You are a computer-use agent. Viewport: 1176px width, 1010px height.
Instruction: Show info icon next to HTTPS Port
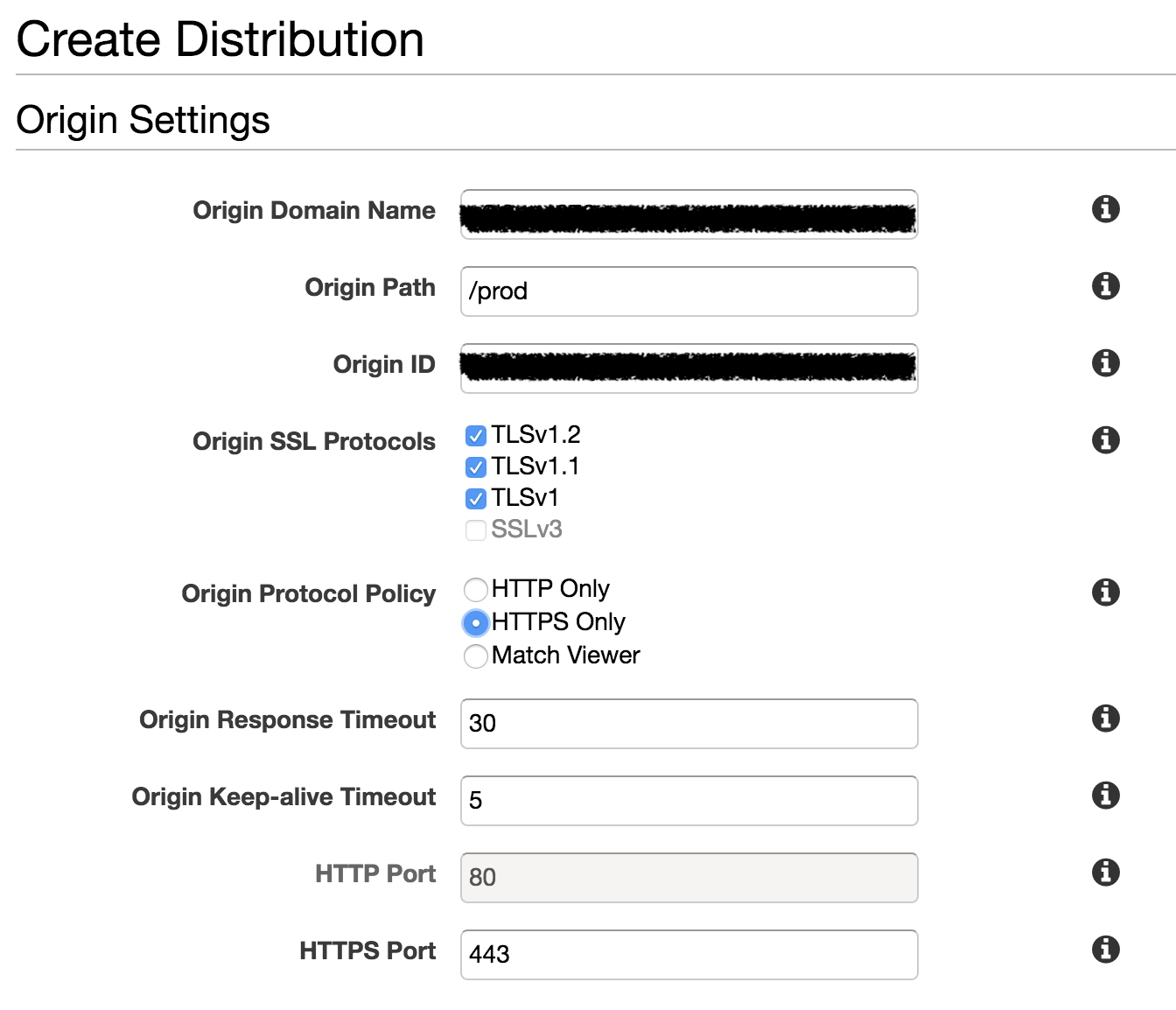(x=1106, y=950)
